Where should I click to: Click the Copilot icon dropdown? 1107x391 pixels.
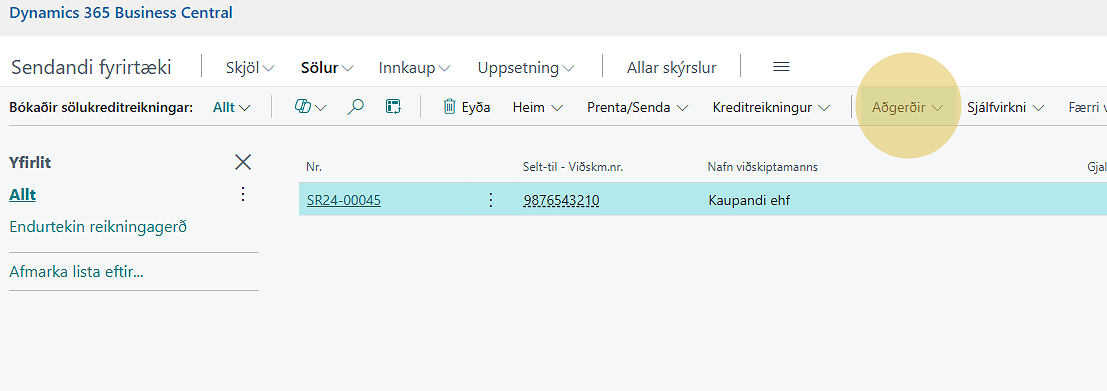pos(311,107)
